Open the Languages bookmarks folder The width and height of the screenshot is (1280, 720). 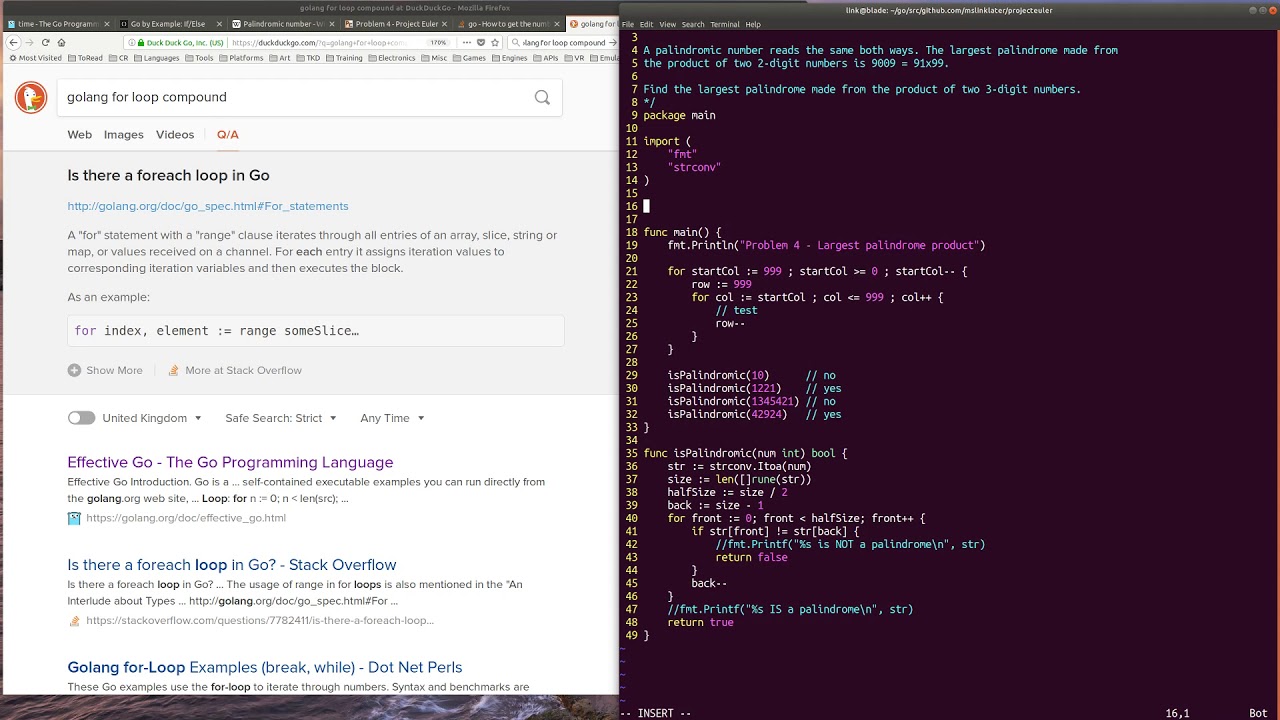click(157, 58)
